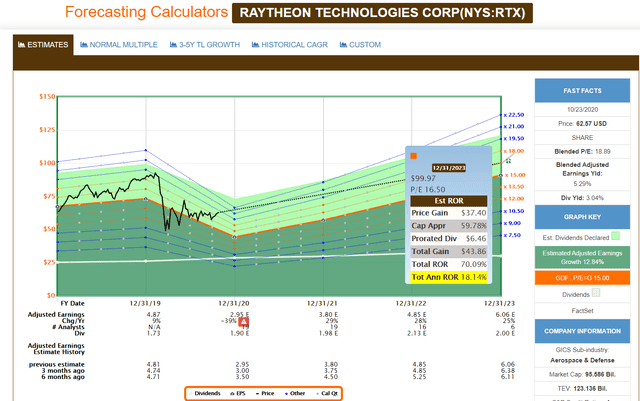640x401 pixels.
Task: Click the Div Yld: 3.04% fact
Action: [582, 198]
